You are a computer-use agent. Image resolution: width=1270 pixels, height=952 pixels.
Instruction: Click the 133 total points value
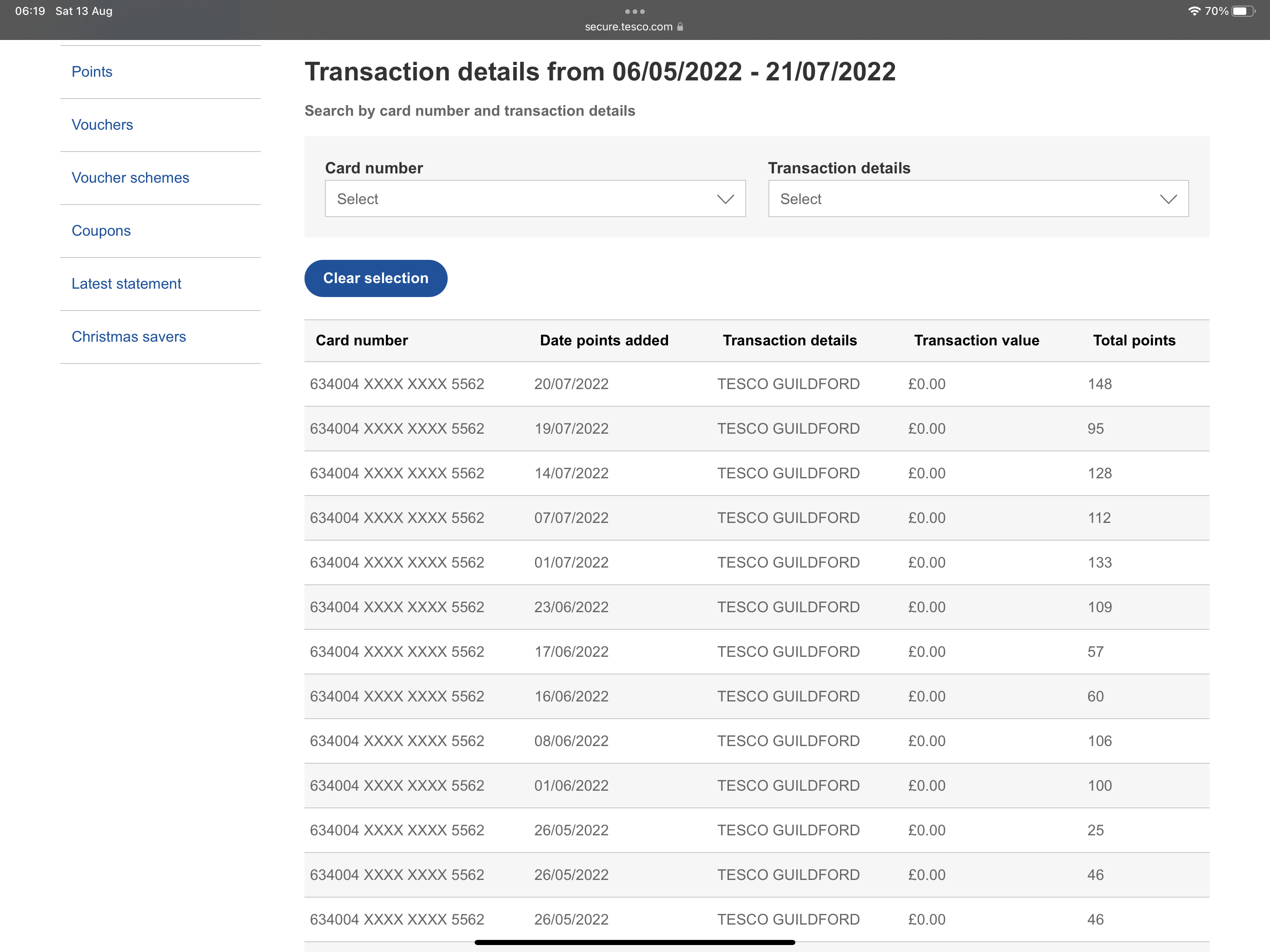1099,563
